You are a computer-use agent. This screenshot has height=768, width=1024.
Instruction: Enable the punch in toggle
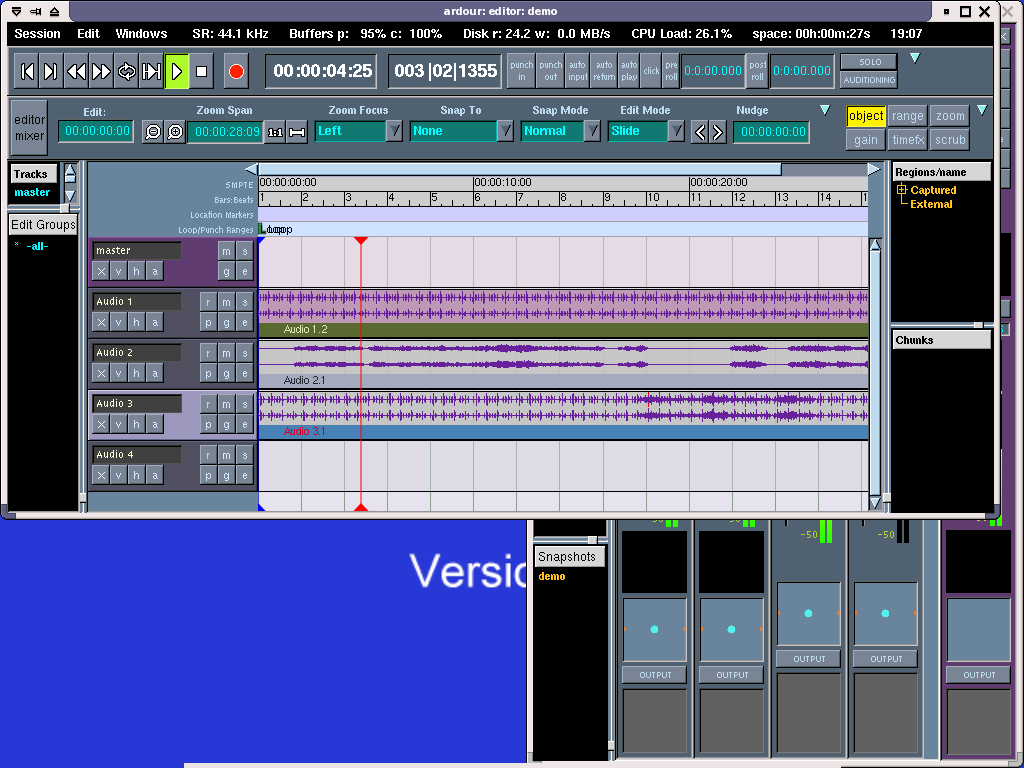(521, 71)
